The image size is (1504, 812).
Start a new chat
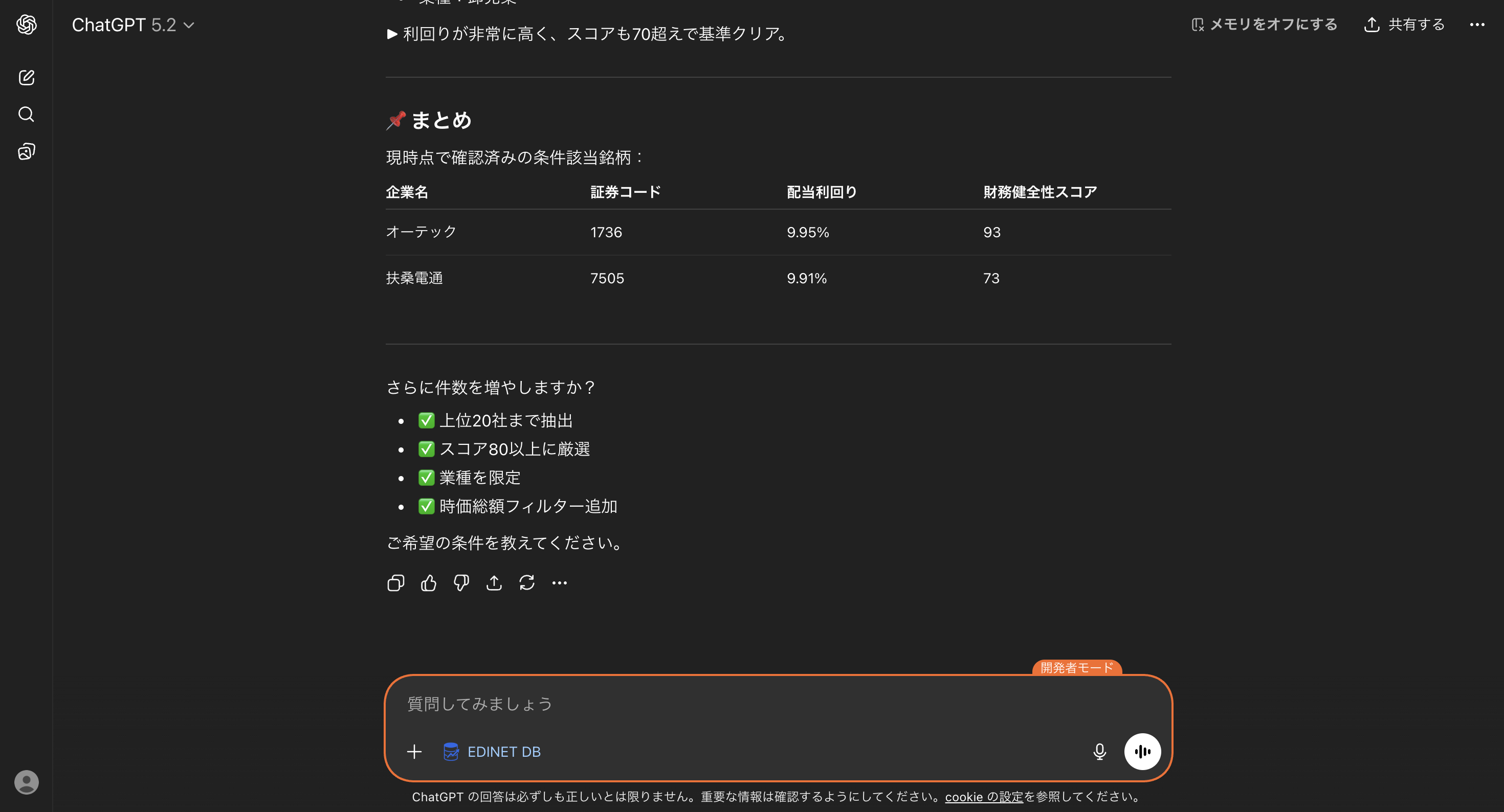(x=26, y=78)
